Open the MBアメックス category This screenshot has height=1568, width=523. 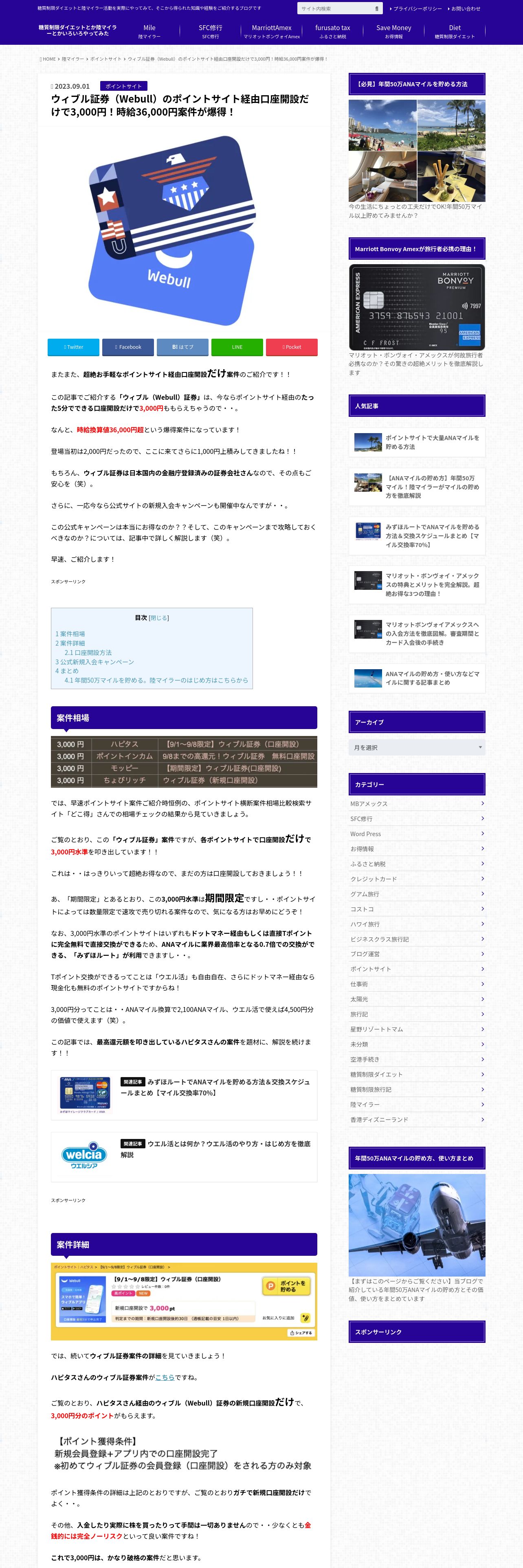[x=417, y=804]
